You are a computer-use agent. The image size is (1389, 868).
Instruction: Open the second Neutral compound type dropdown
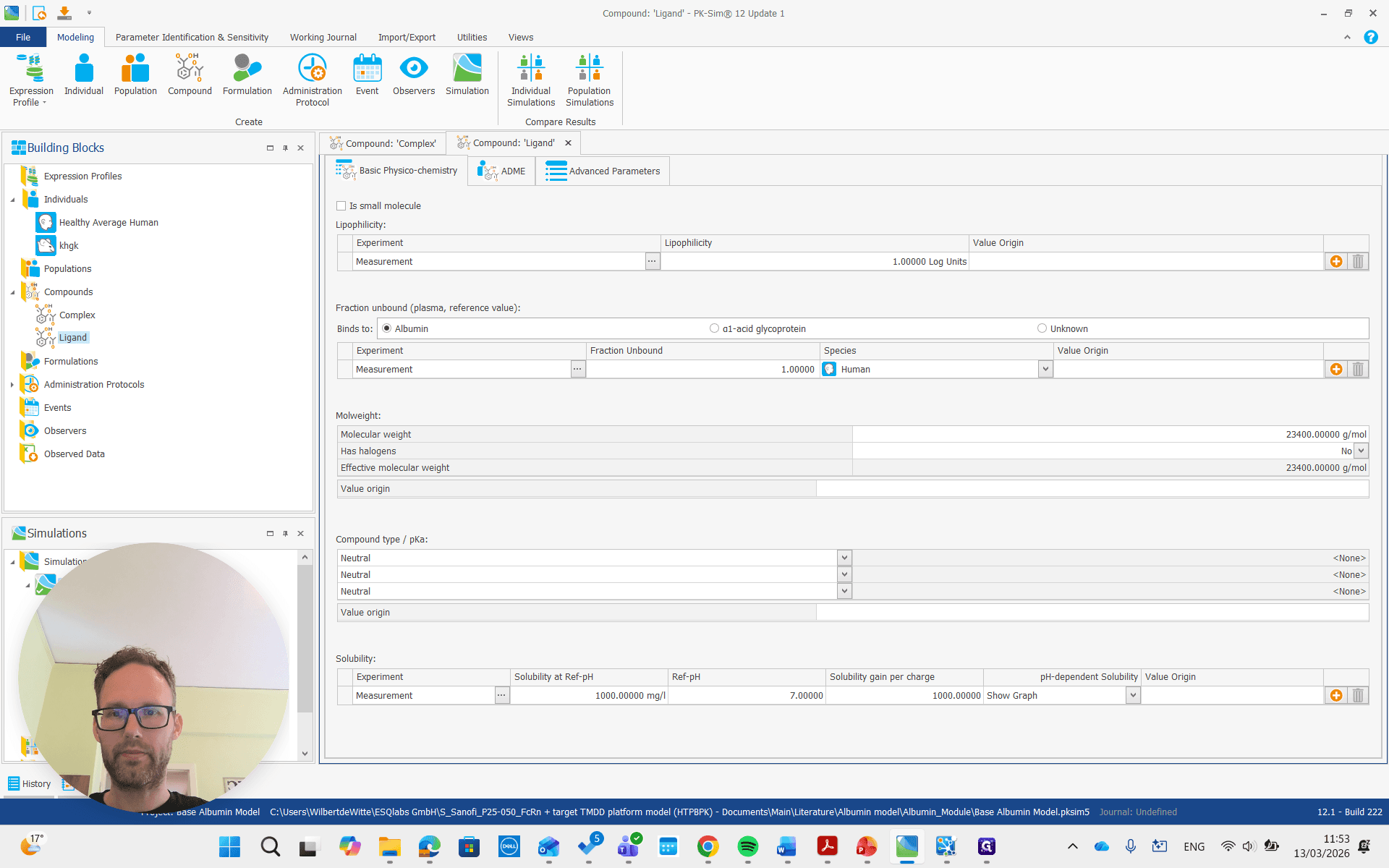point(844,575)
